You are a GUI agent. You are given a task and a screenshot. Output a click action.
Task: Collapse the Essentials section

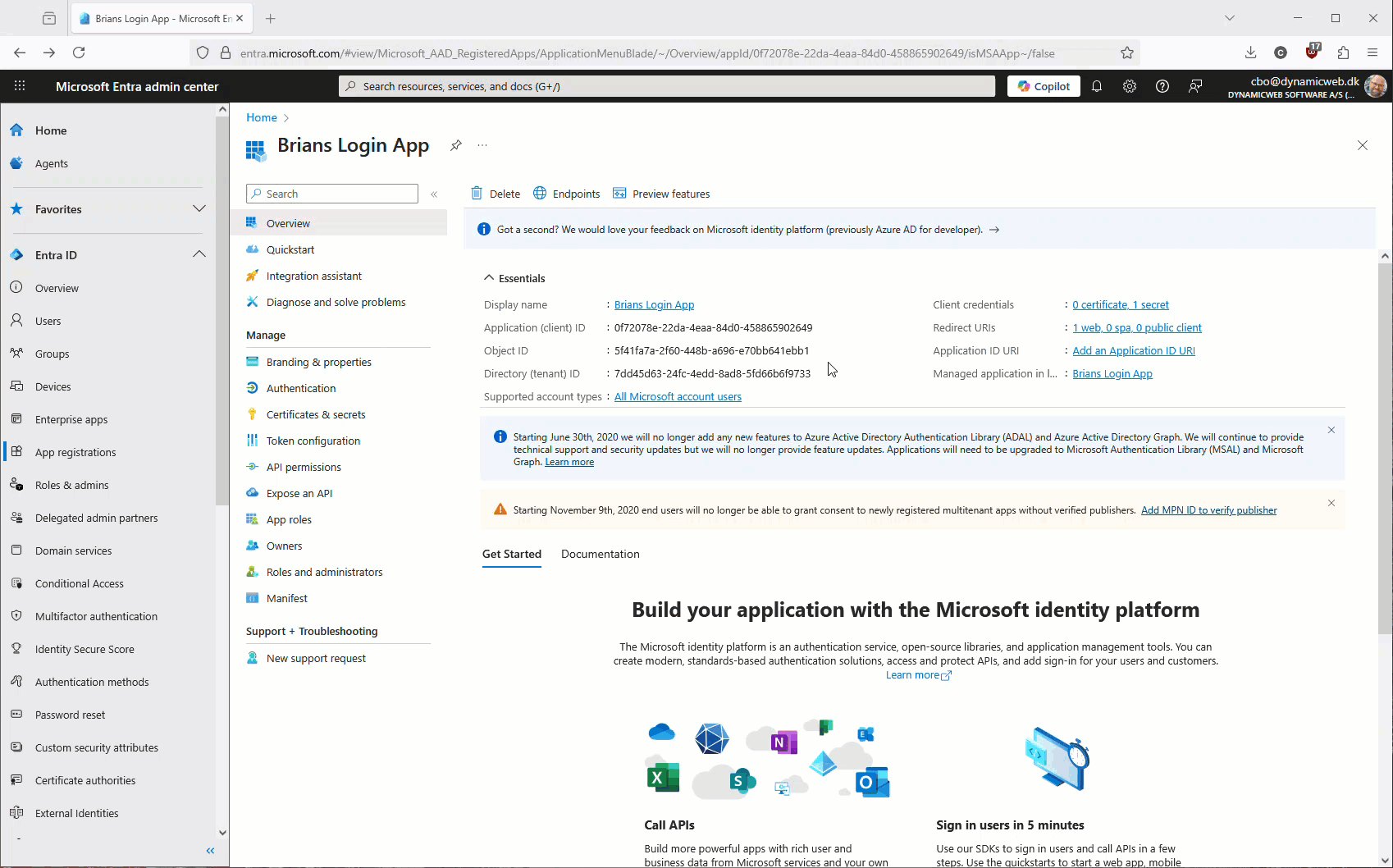tap(489, 278)
